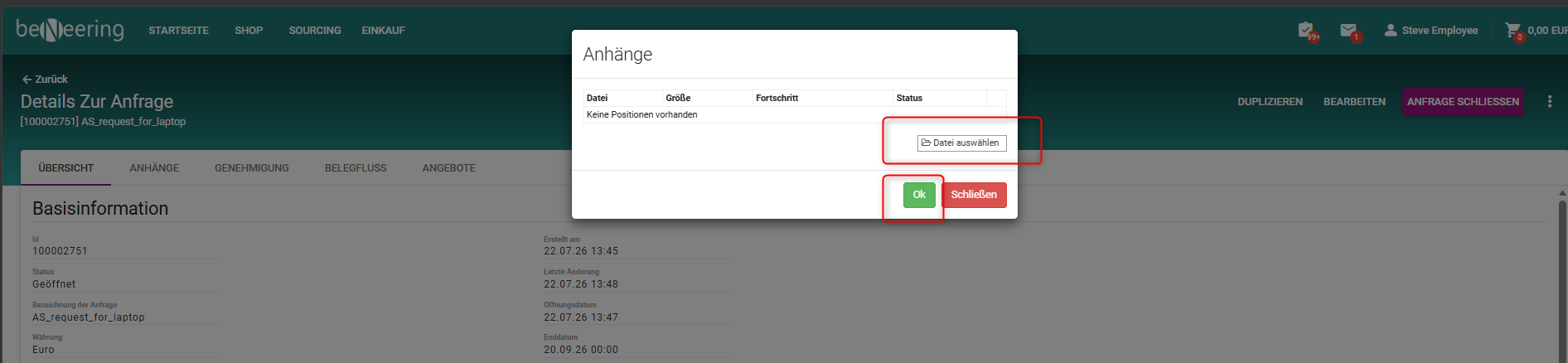Select the Id value 100002751
This screenshot has width=1568, height=363.
(x=60, y=251)
